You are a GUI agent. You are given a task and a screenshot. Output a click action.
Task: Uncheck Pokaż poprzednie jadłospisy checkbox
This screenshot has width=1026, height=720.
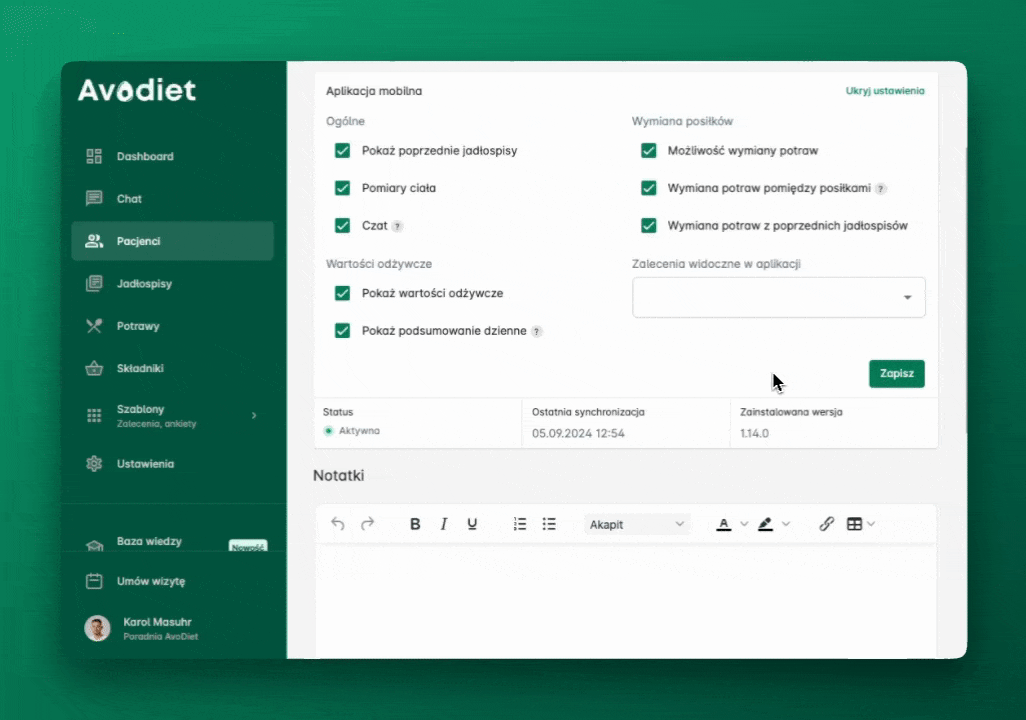click(343, 151)
